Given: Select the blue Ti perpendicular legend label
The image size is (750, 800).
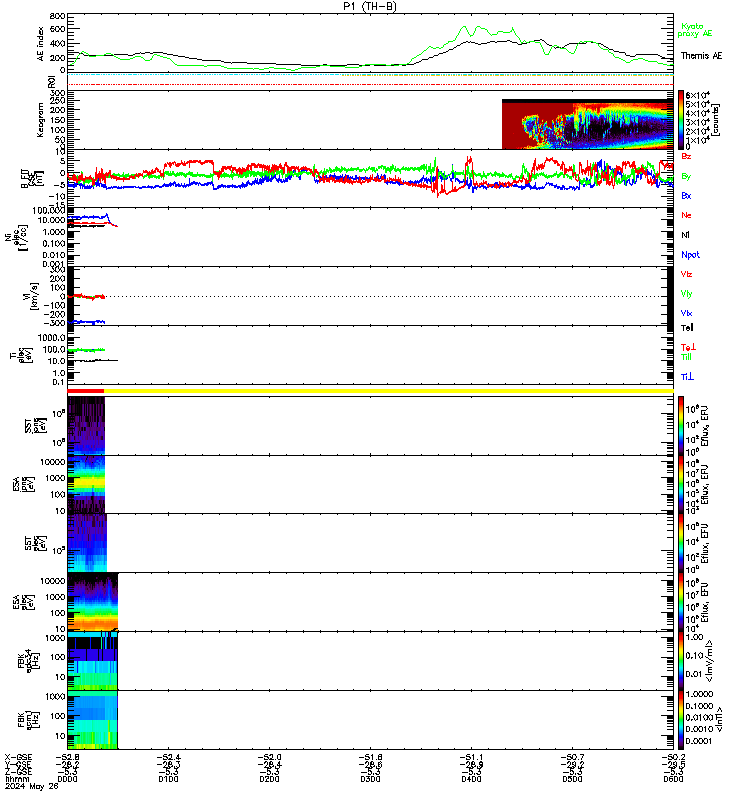Looking at the screenshot, I should click(x=687, y=377).
